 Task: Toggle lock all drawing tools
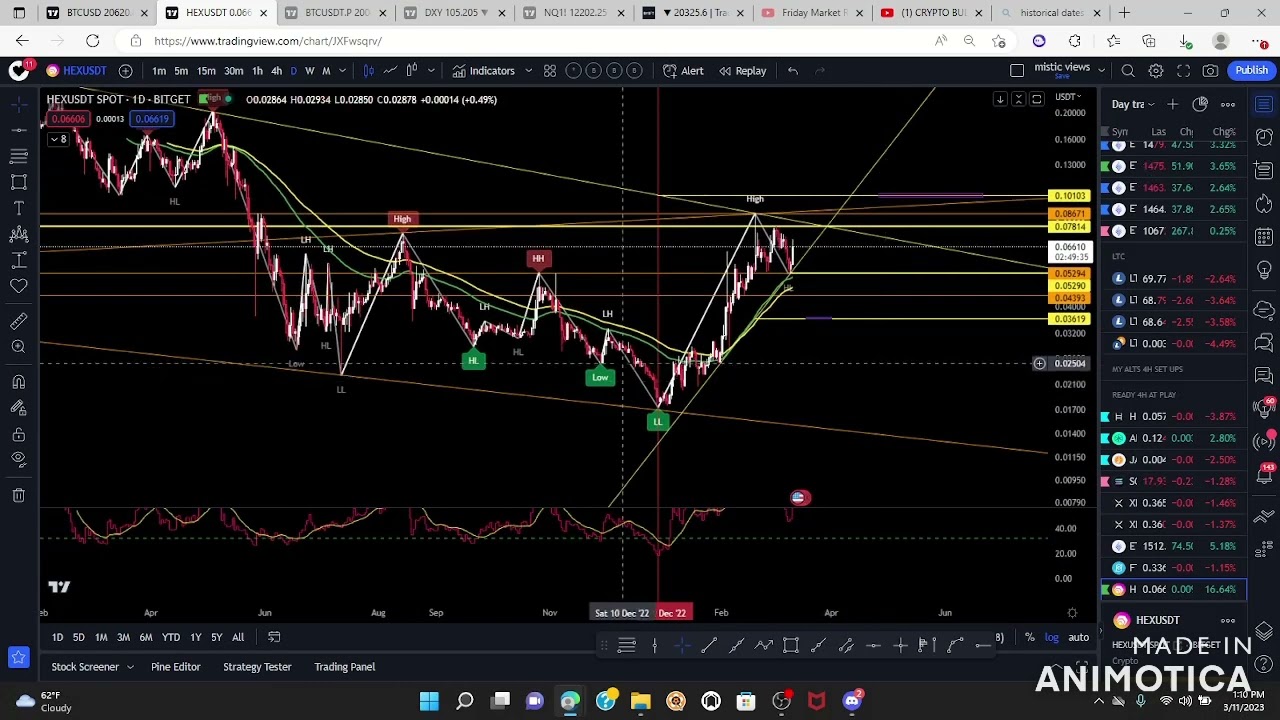[19, 435]
